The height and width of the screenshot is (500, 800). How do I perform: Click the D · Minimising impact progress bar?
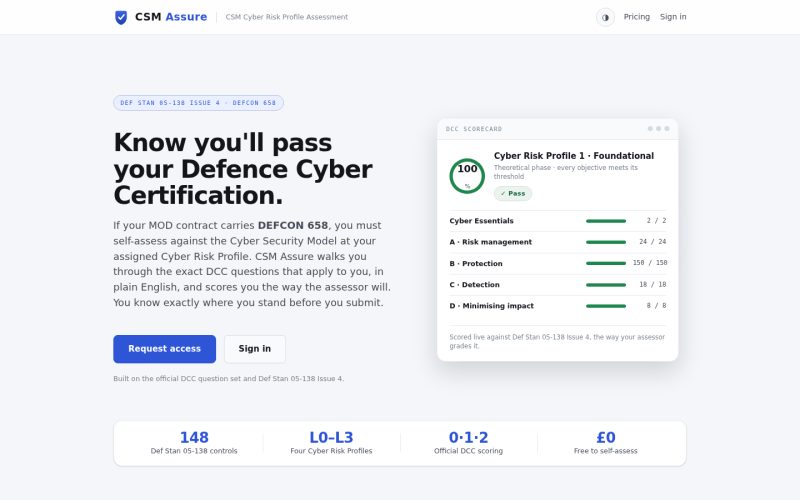point(606,306)
